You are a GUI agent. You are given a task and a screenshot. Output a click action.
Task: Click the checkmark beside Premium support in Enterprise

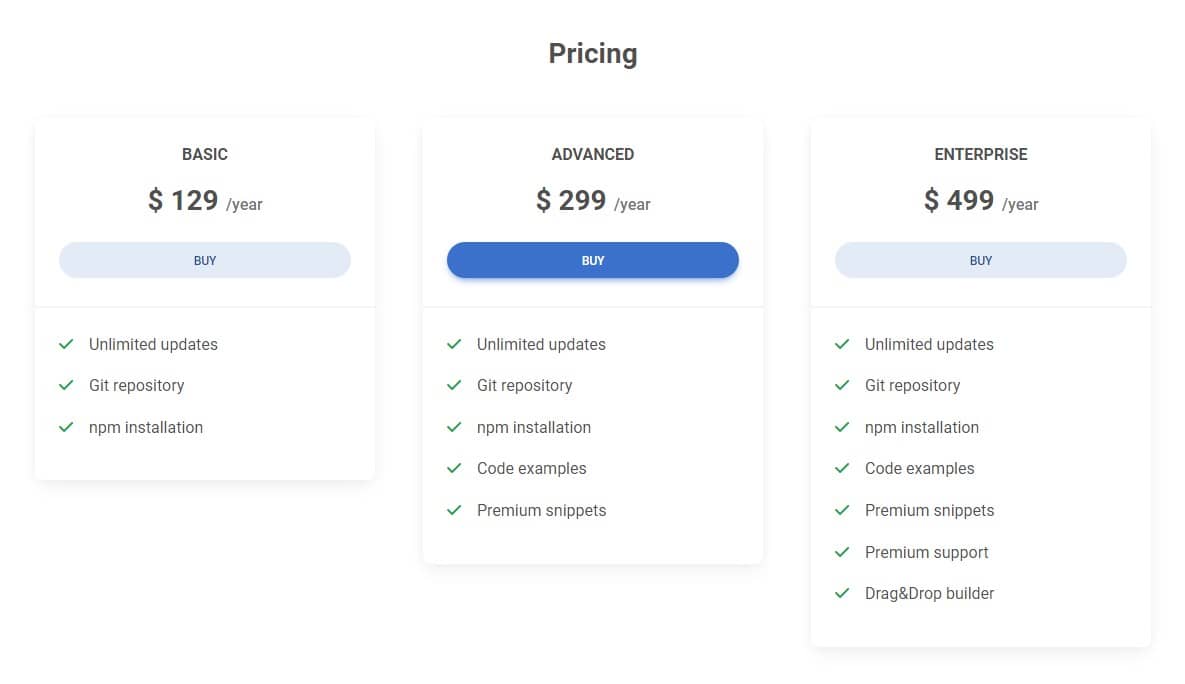[x=842, y=552]
